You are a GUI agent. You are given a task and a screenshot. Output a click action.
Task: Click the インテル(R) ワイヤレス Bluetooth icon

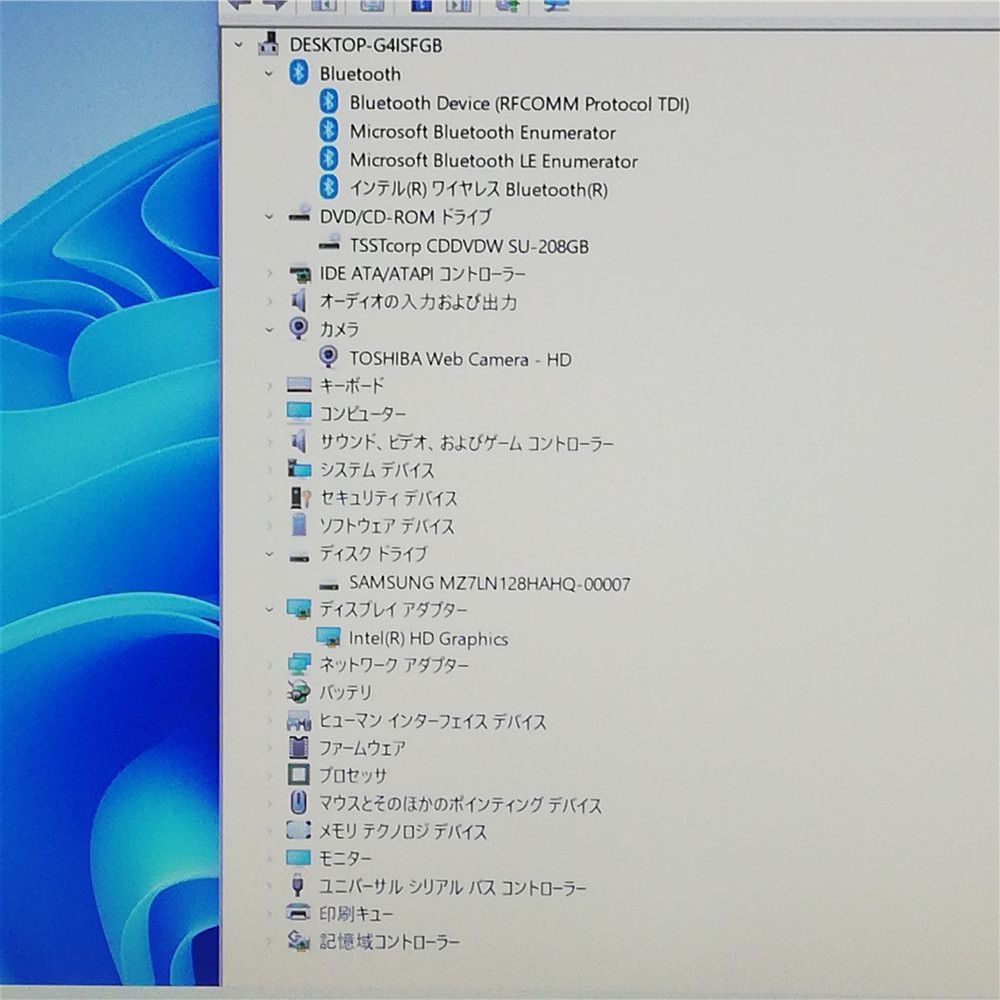click(328, 188)
